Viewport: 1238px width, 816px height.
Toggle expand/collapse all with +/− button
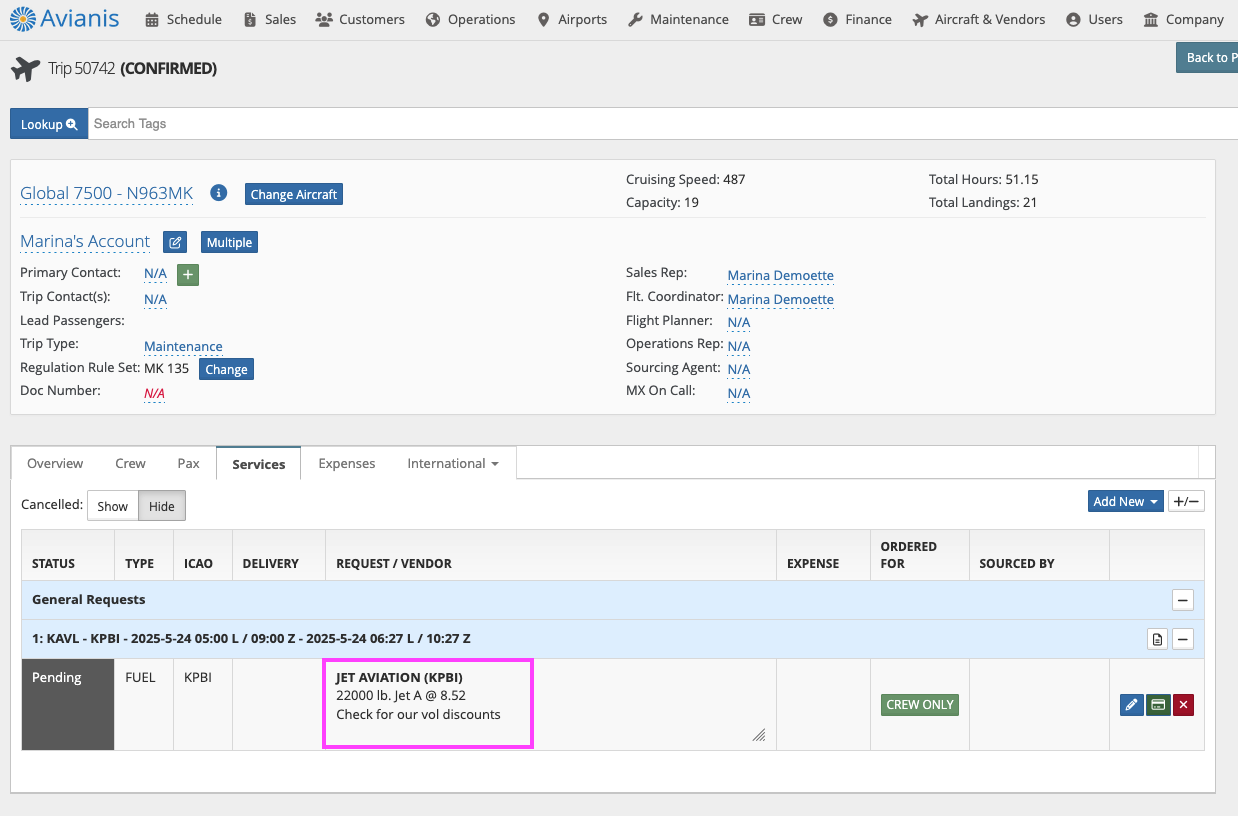tap(1187, 501)
